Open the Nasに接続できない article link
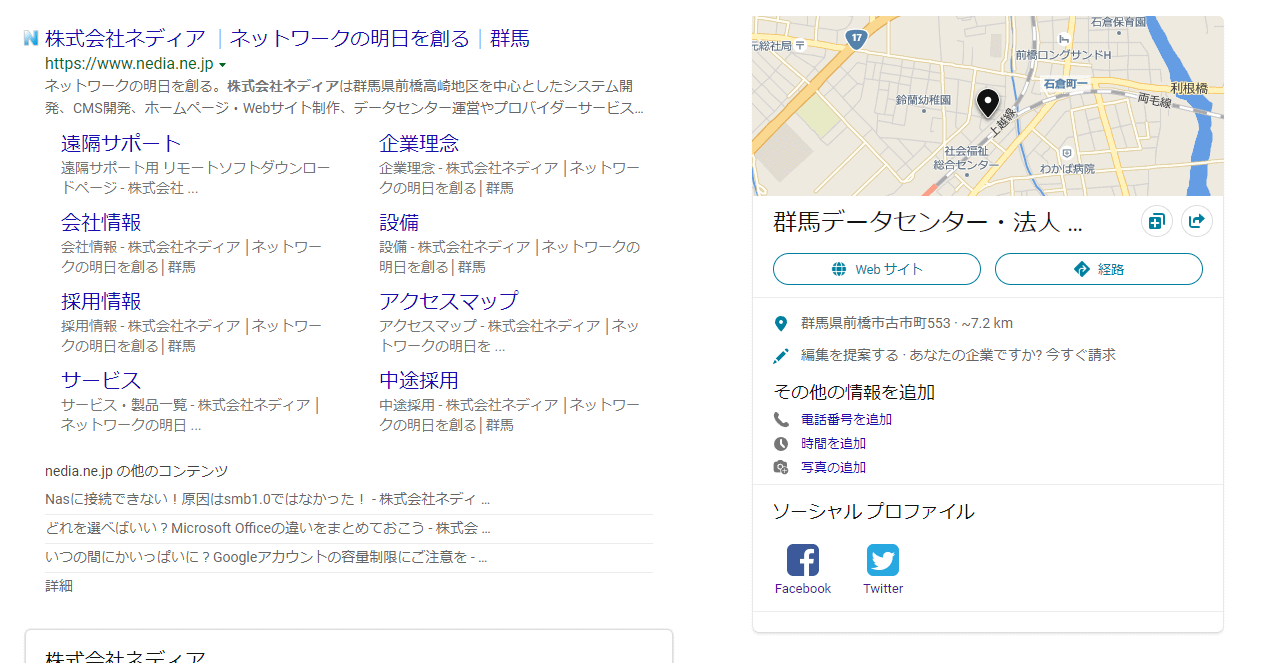1276x663 pixels. (267, 499)
